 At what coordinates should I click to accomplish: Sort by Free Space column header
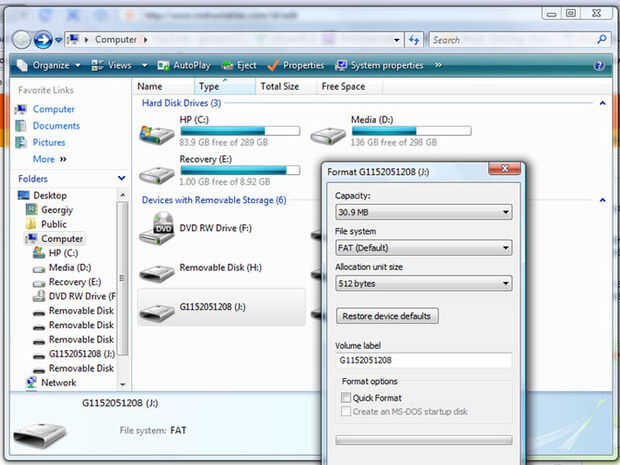click(x=349, y=86)
